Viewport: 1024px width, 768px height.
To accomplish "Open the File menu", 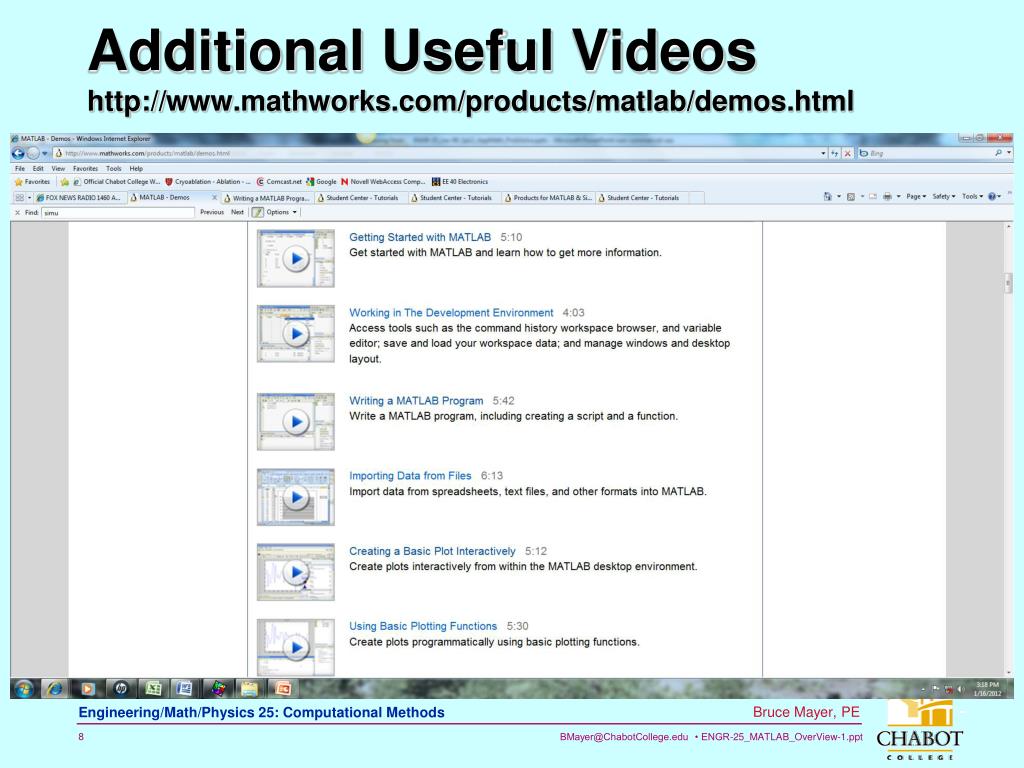I will click(20, 168).
